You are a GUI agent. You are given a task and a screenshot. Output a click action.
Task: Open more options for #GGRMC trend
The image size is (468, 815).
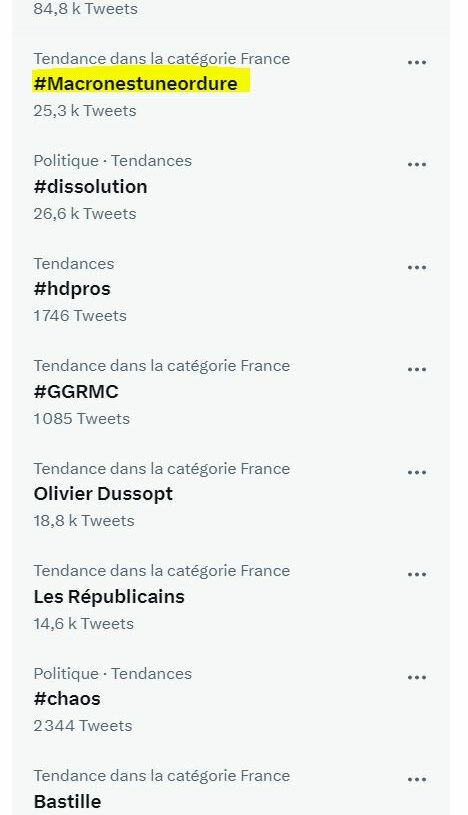(x=417, y=370)
